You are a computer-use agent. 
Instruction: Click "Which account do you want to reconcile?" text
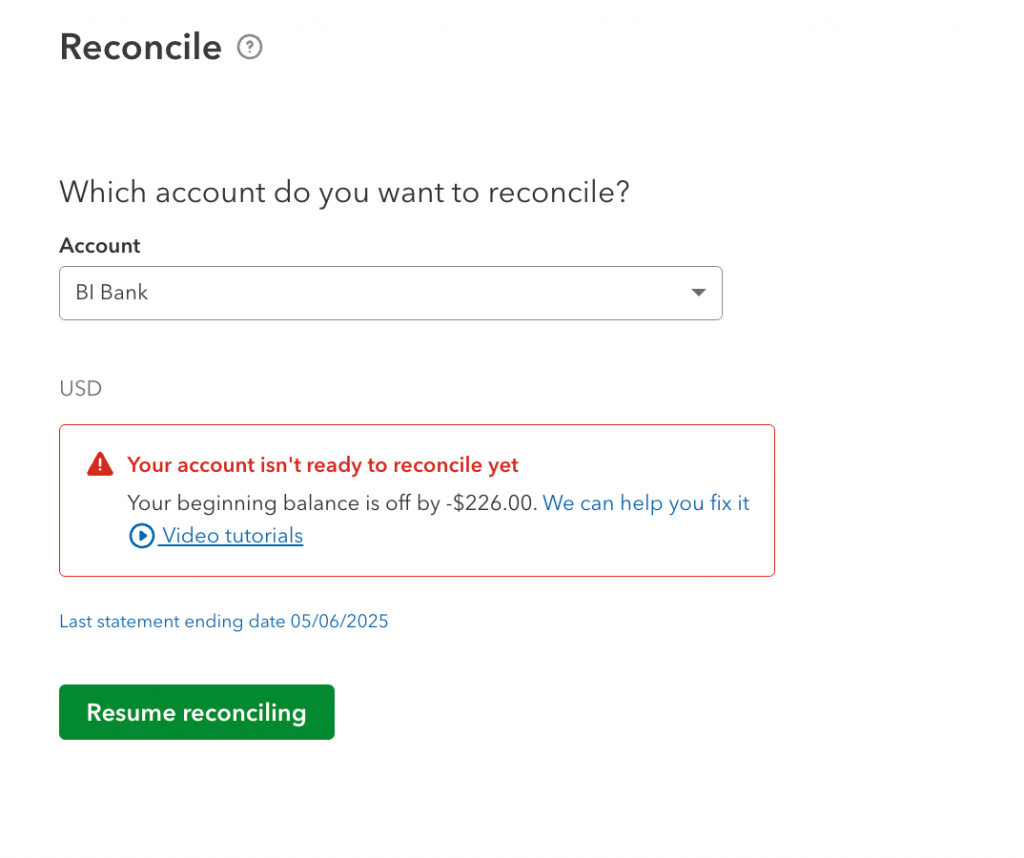(x=344, y=191)
